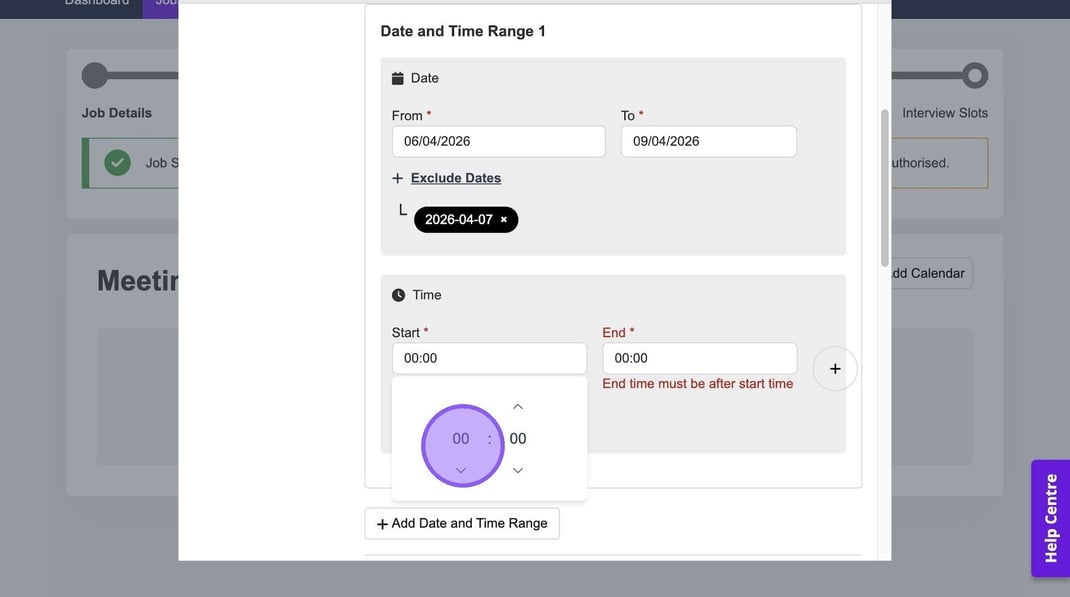The width and height of the screenshot is (1070, 597).
Task: Click the Interview Slots step circle
Action: pyautogui.click(x=974, y=76)
